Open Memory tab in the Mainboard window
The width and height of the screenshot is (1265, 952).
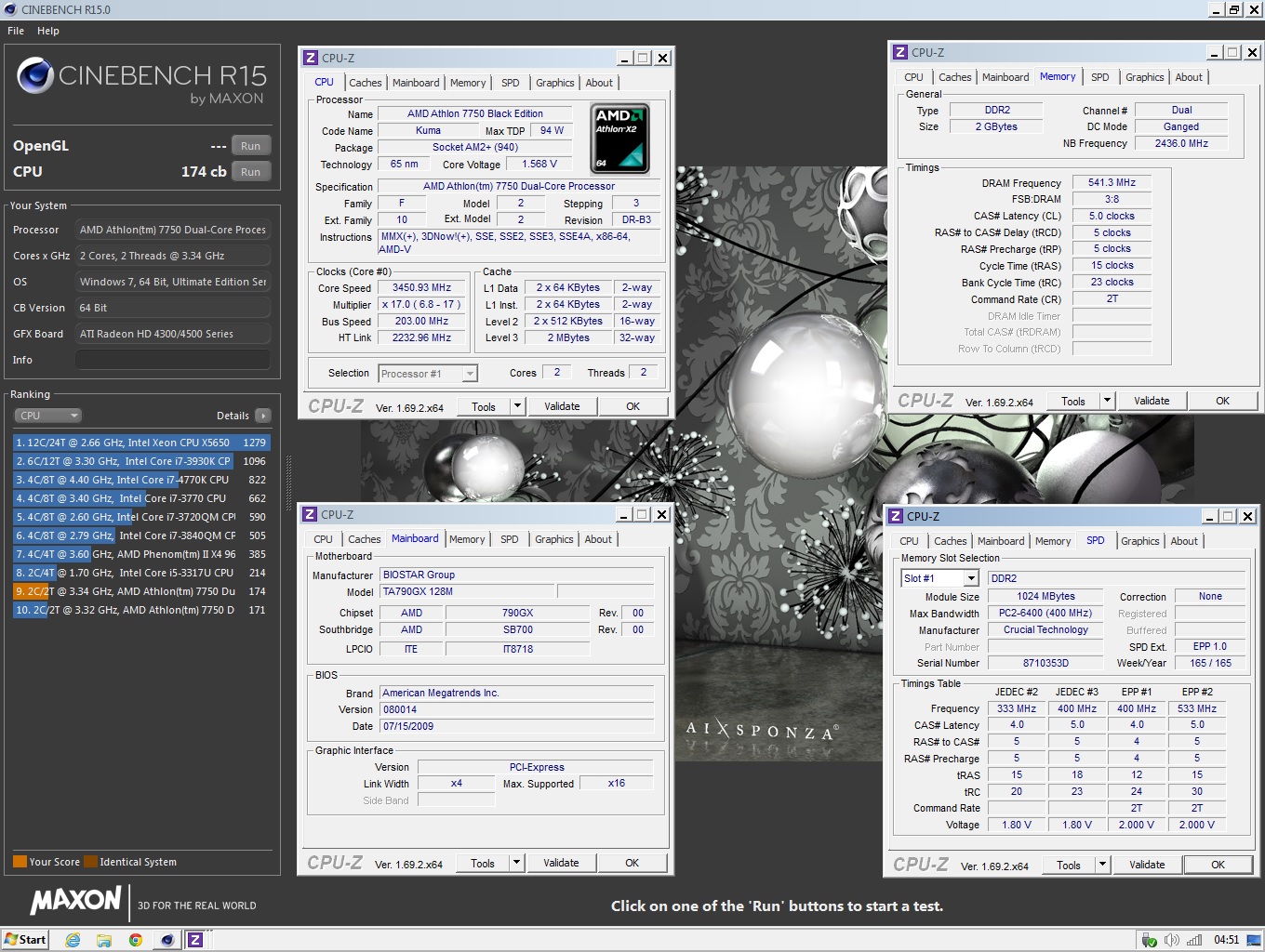[467, 539]
